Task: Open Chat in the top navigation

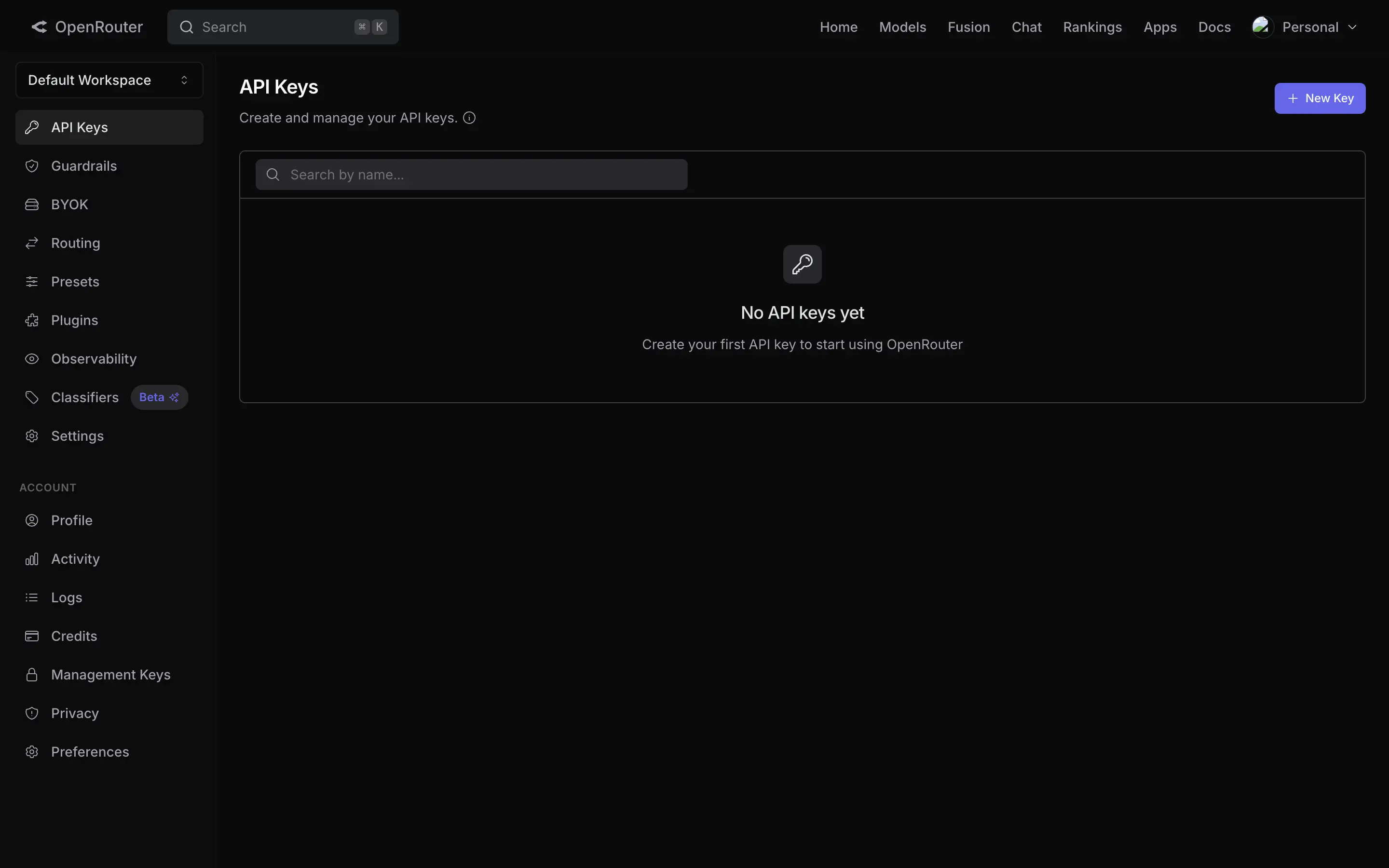Action: tap(1026, 27)
